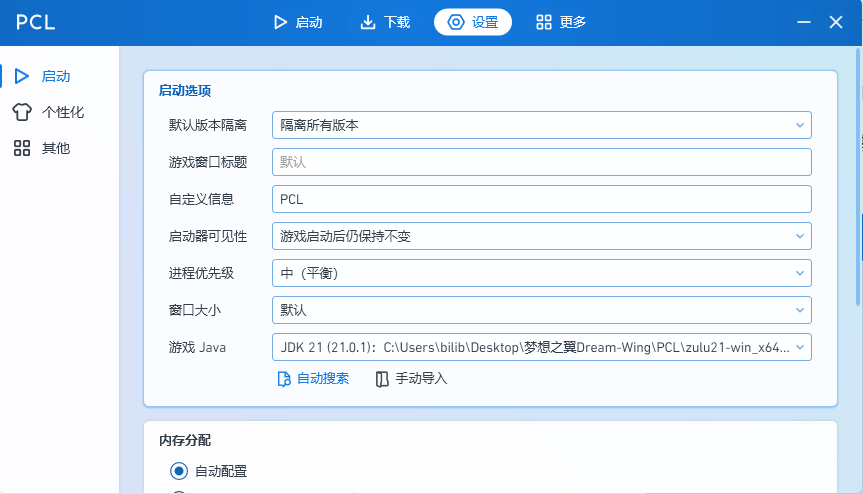Open 其他 via the sidebar grid icon
863x494 pixels.
point(21,148)
